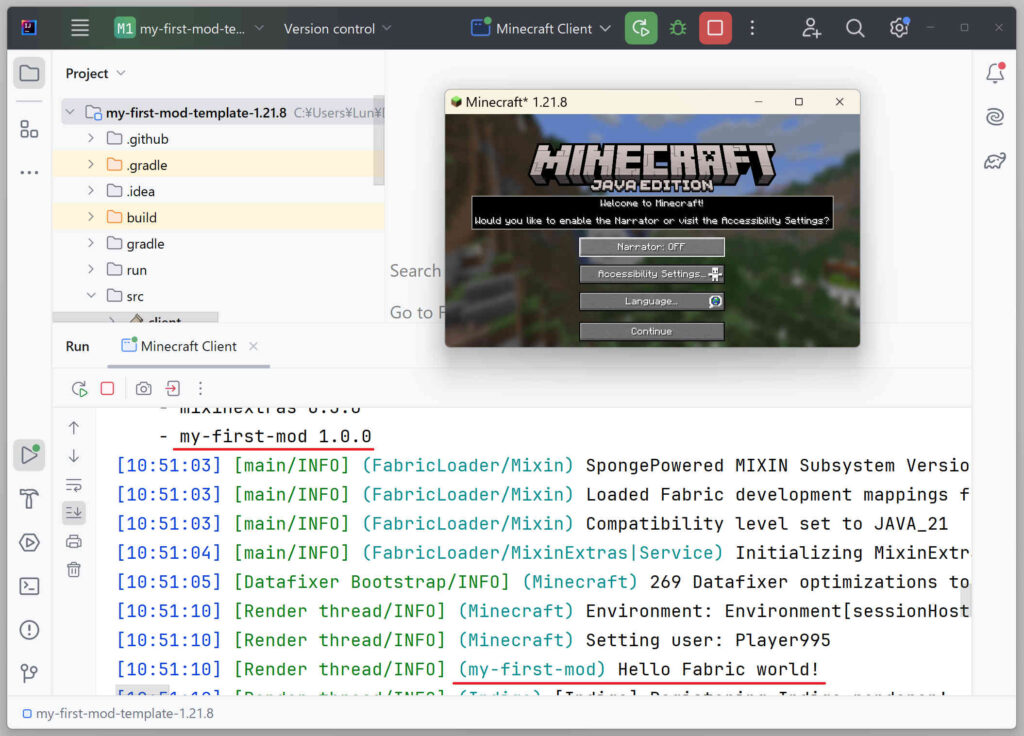
Task: Select the build folder row
Action: click(217, 217)
